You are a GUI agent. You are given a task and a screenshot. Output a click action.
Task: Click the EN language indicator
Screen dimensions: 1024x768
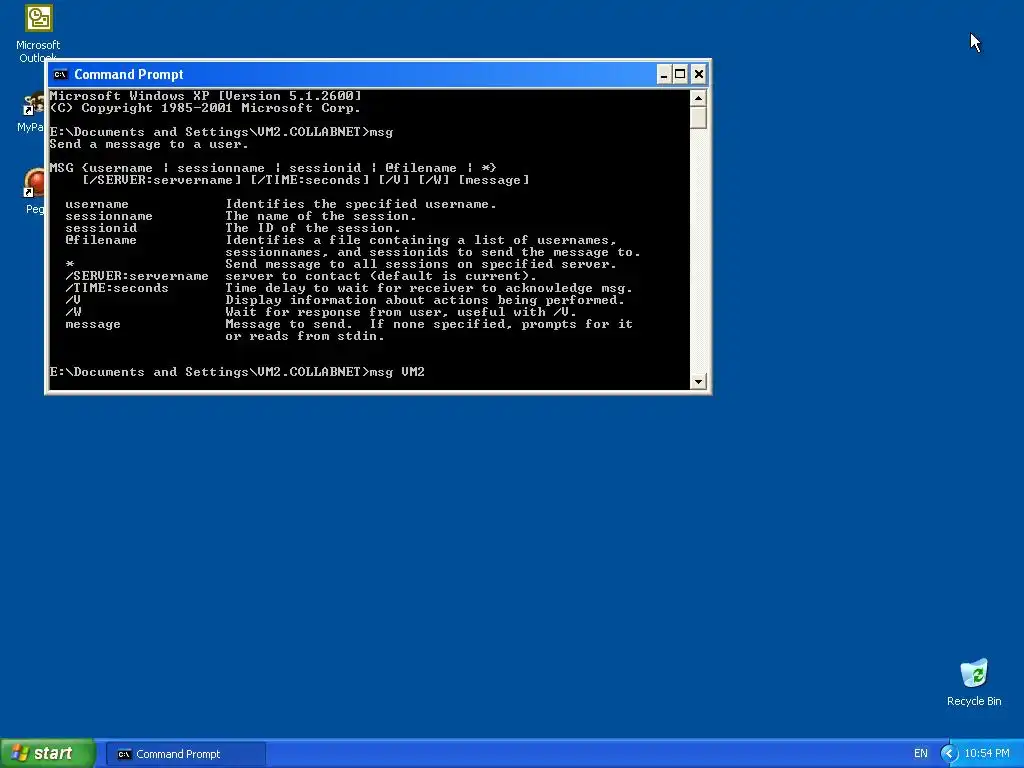(x=921, y=754)
